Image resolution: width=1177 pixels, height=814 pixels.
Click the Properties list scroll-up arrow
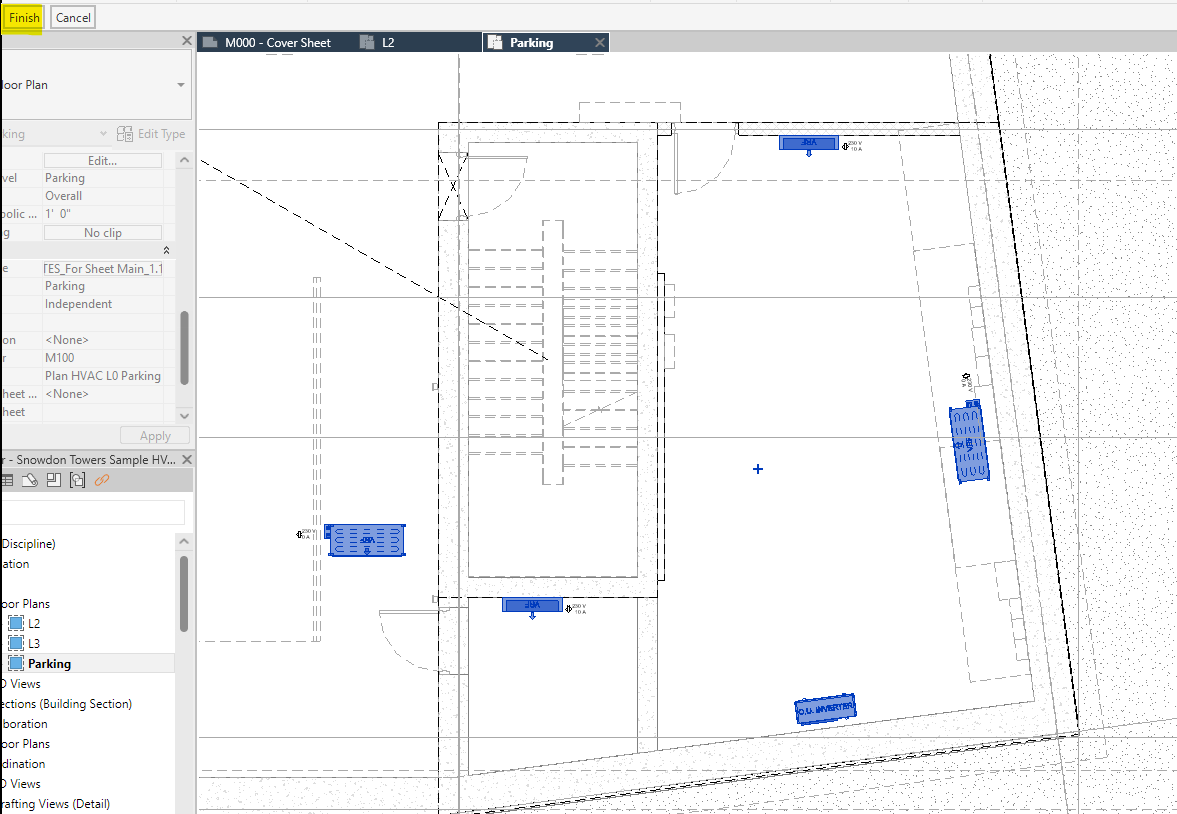coord(185,160)
